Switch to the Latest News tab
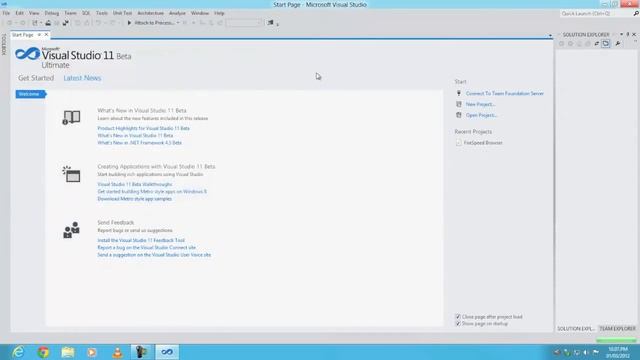 (x=82, y=78)
